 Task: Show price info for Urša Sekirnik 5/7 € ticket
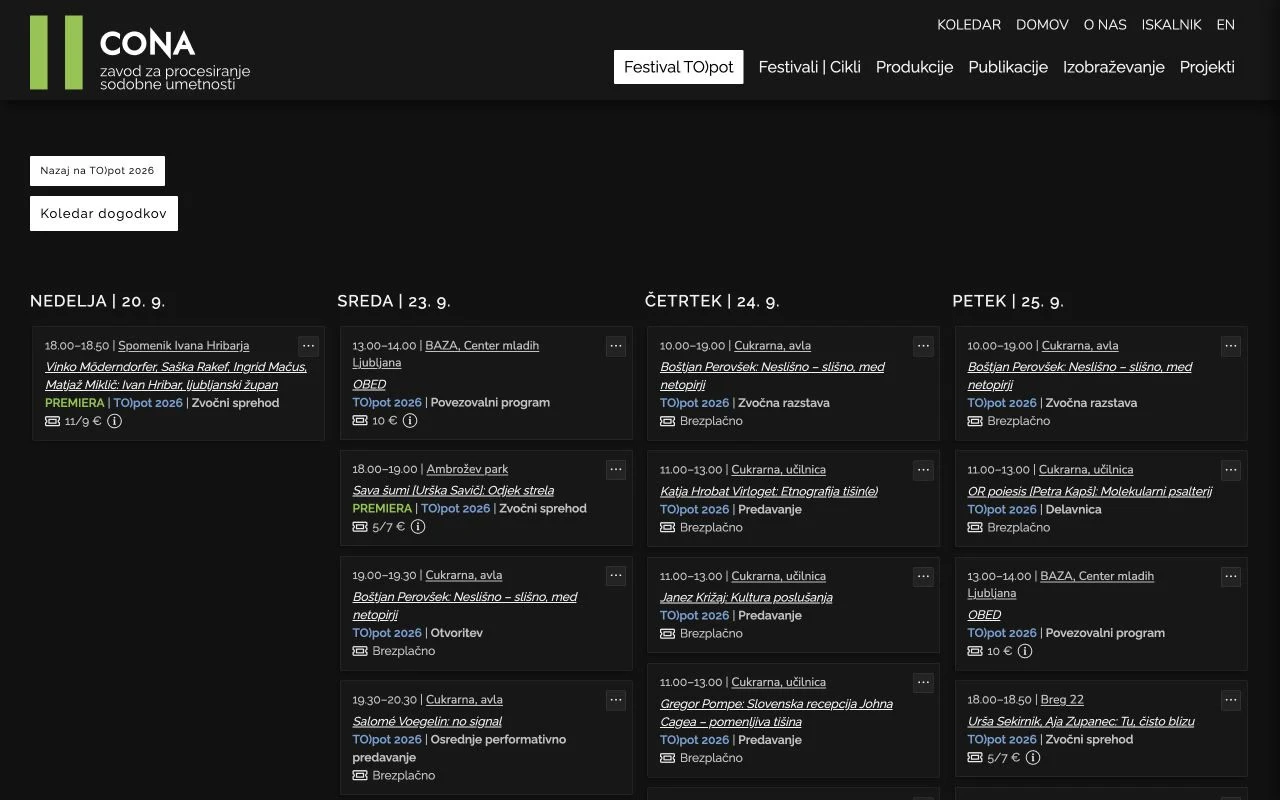tap(1033, 758)
